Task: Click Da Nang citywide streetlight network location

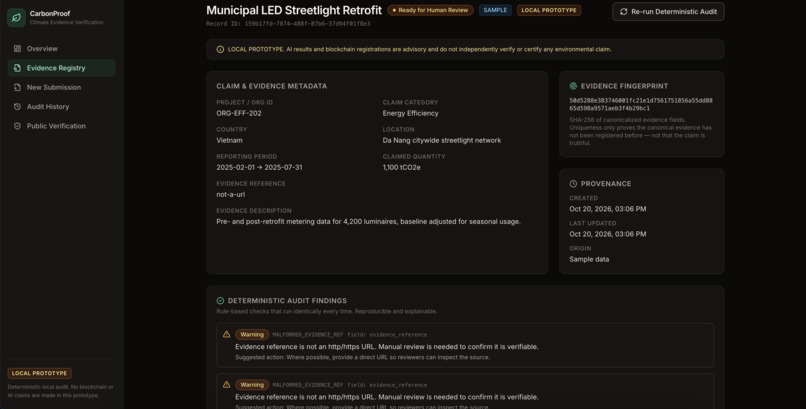Action: (442, 140)
